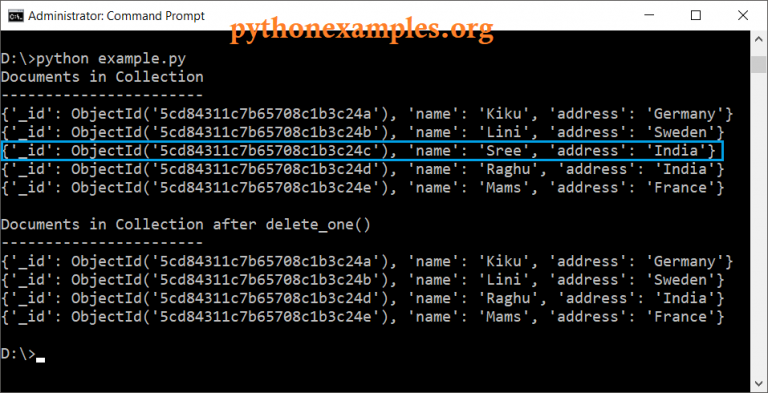Image resolution: width=768 pixels, height=393 pixels.
Task: Click the first Raghu India output line
Action: 362,170
